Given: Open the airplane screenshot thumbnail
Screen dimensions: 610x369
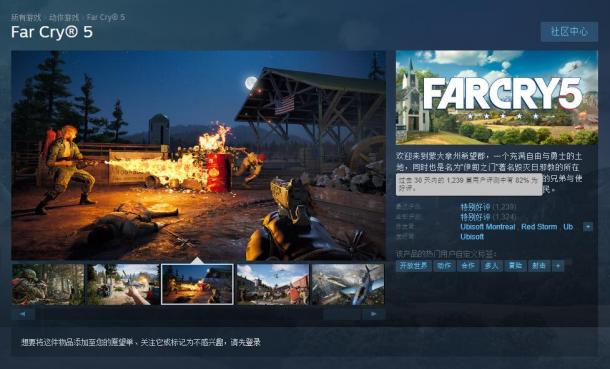Looking at the screenshot, I should 348,284.
